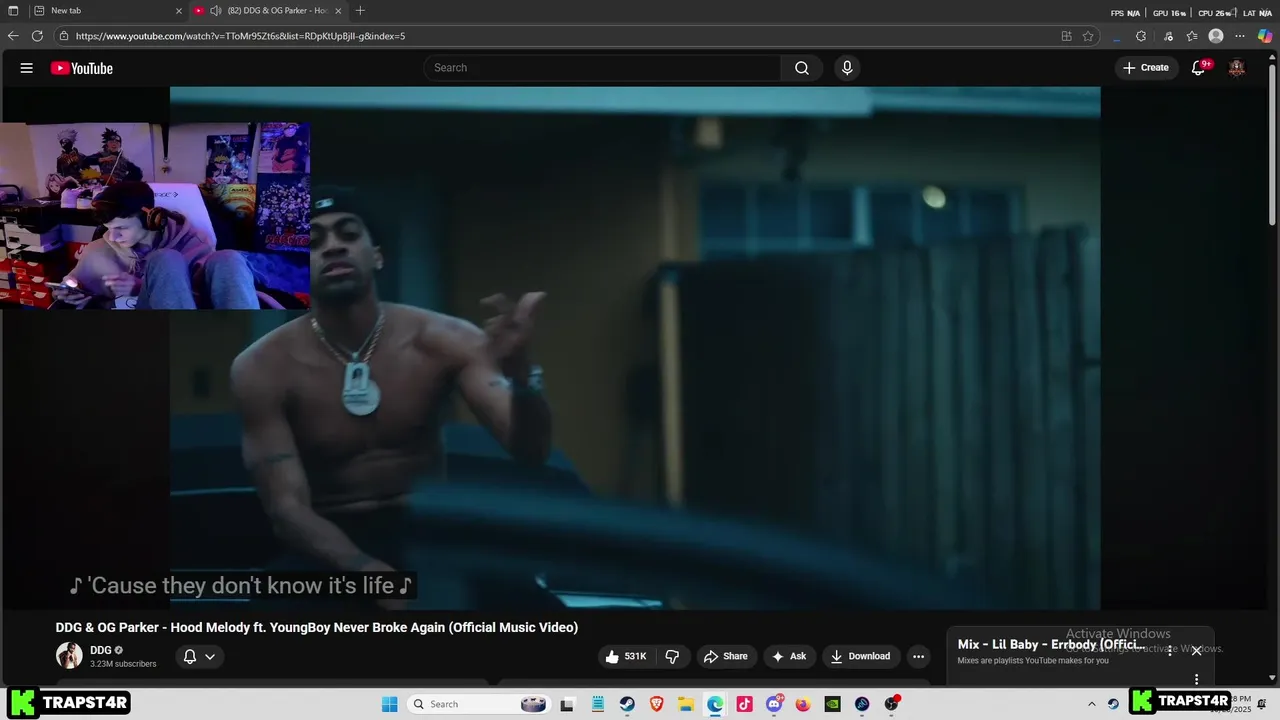Click the Ask button
Viewport: 1280px width, 720px height.
pos(789,657)
